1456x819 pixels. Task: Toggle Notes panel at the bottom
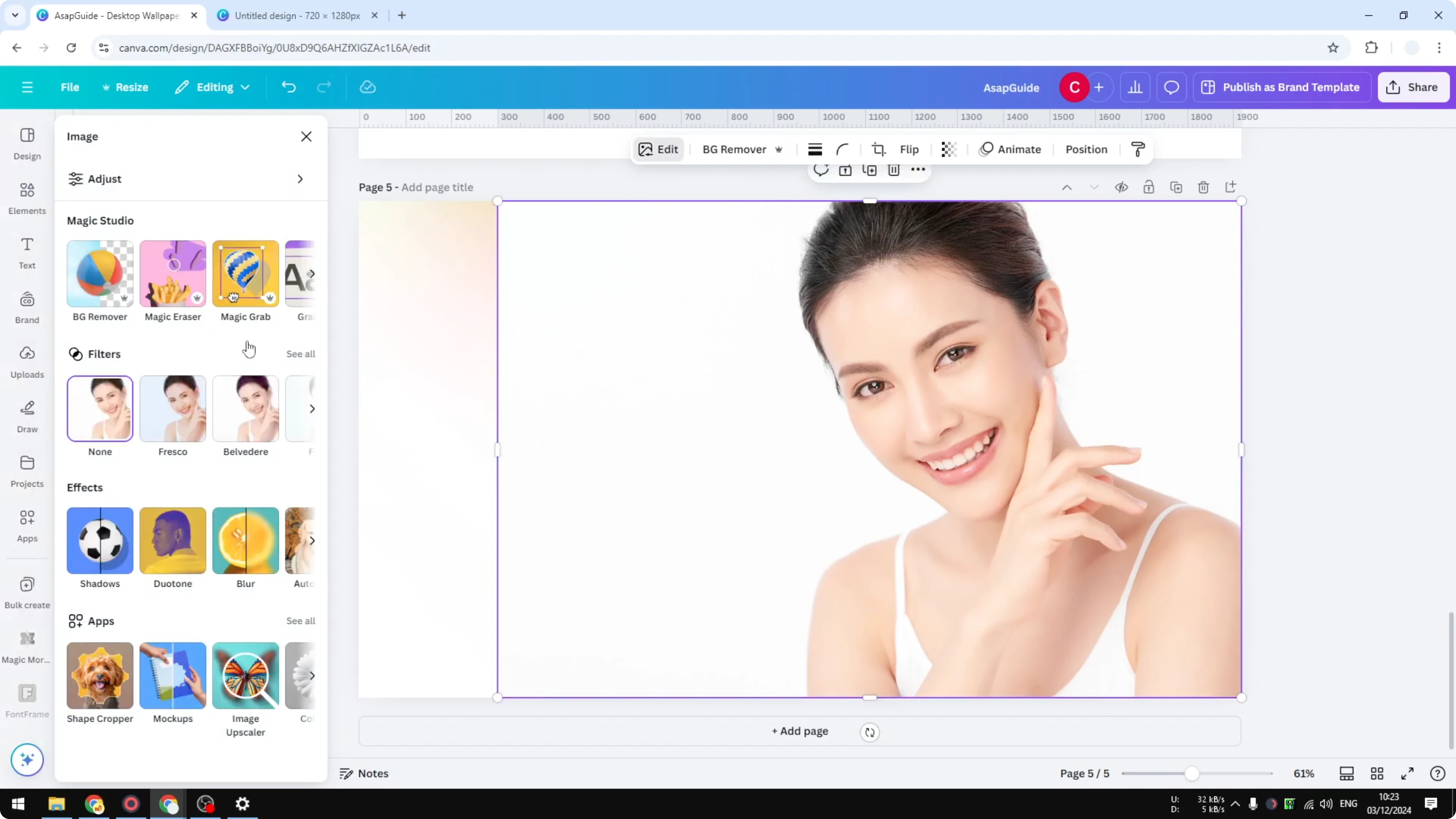coord(364,773)
